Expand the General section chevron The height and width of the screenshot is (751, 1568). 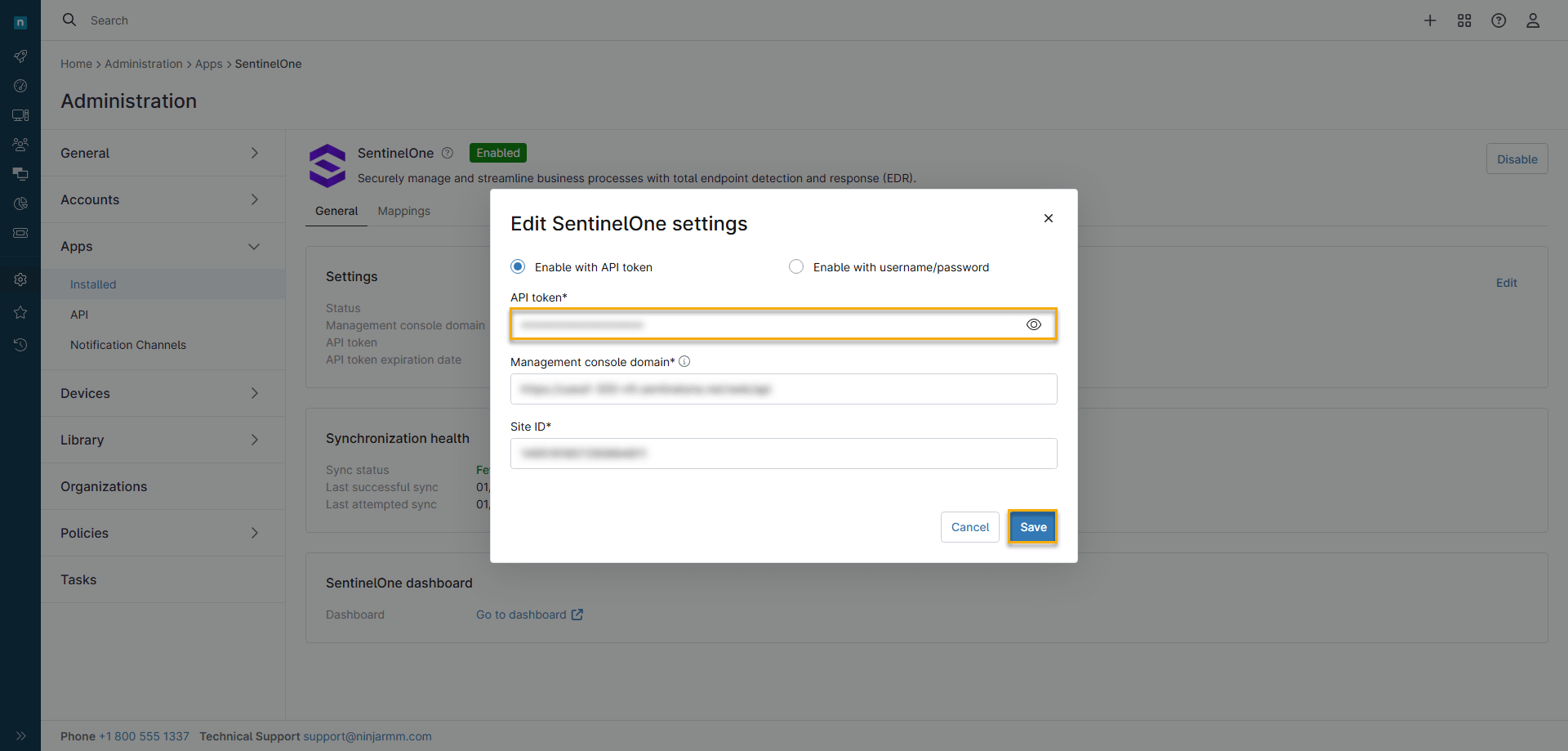pos(255,153)
